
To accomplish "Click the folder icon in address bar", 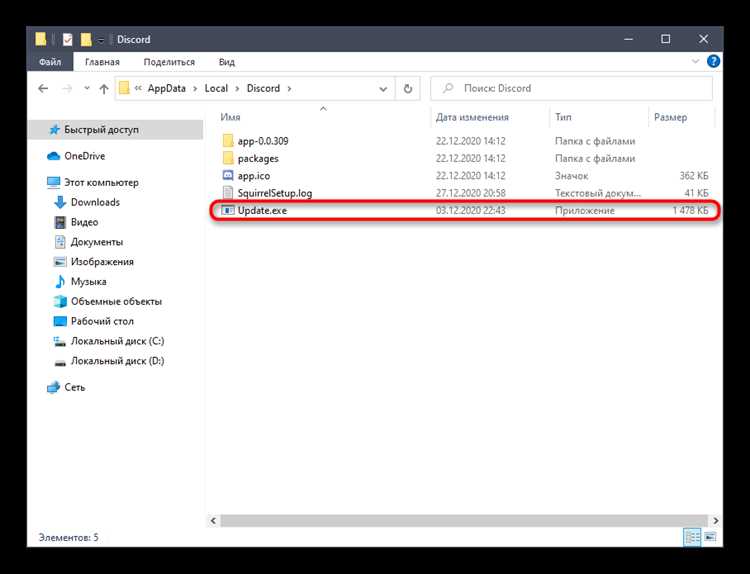I will point(124,88).
